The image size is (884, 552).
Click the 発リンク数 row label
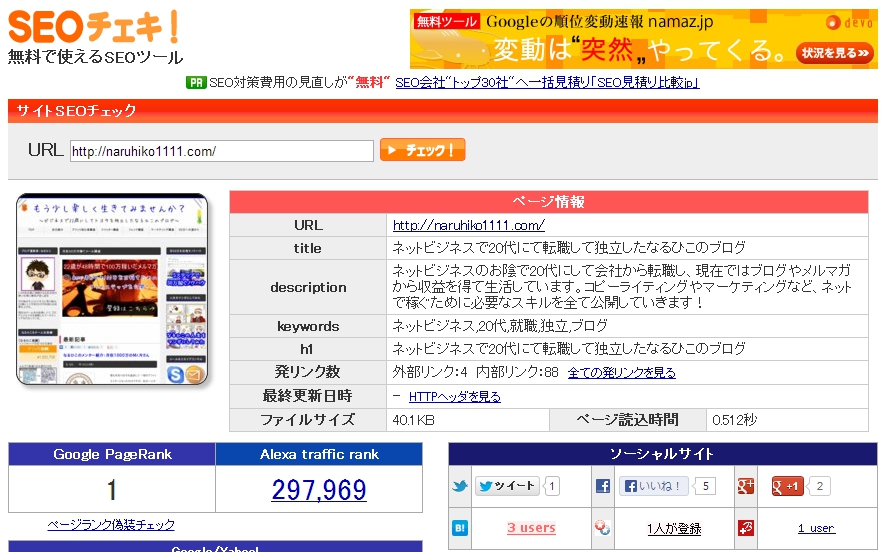coord(307,372)
